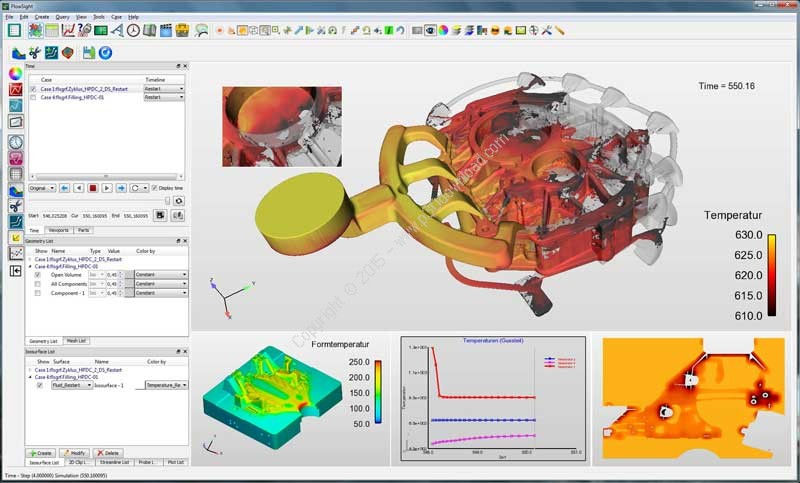Toggle Open Volume show checkbox
Image resolution: width=800 pixels, height=483 pixels.
pos(38,275)
